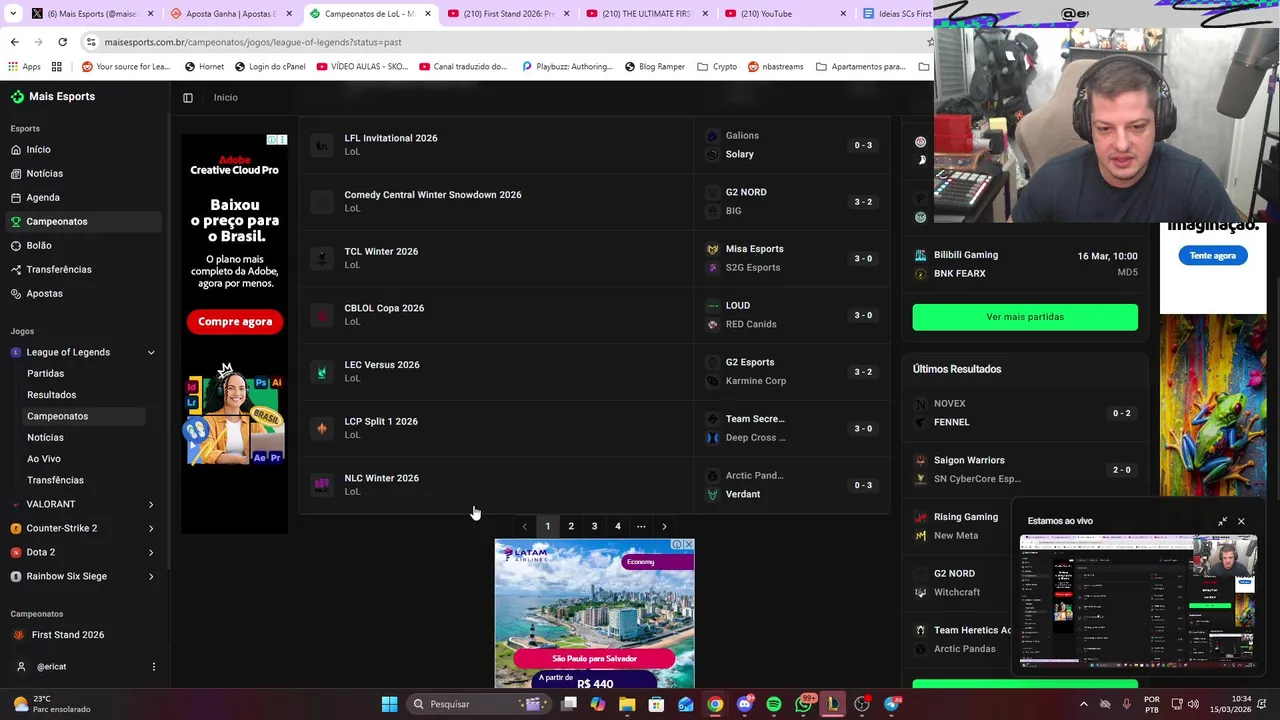Expand the Dota 2 section
This screenshot has width=1280, height=720.
151,552
